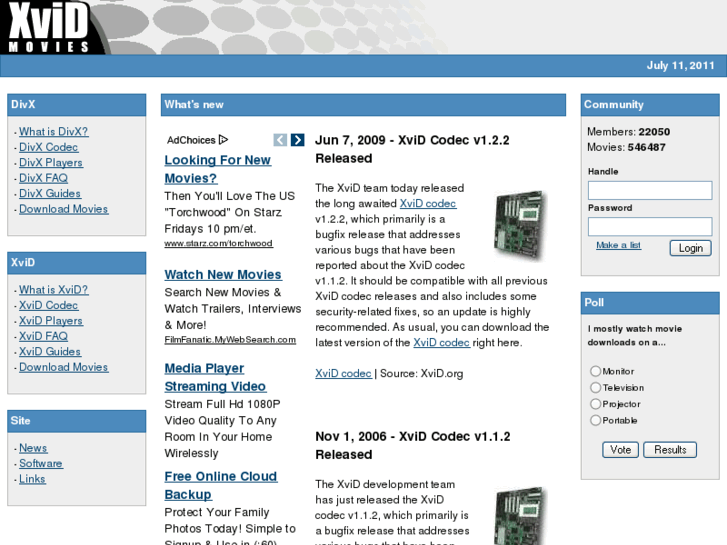Open Download Movies in XviD section
The width and height of the screenshot is (727, 545).
64,367
